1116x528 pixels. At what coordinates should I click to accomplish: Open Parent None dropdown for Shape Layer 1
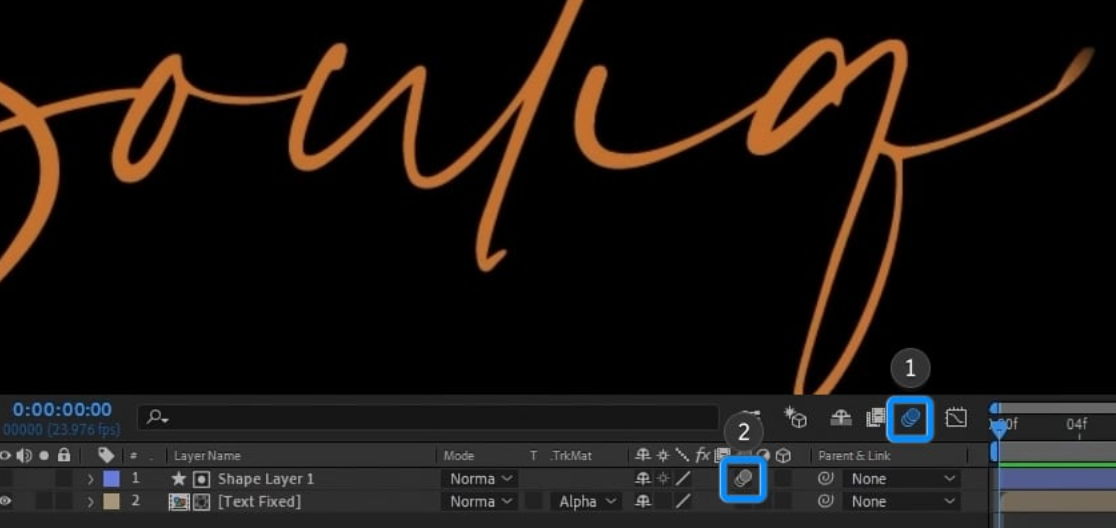coord(902,479)
